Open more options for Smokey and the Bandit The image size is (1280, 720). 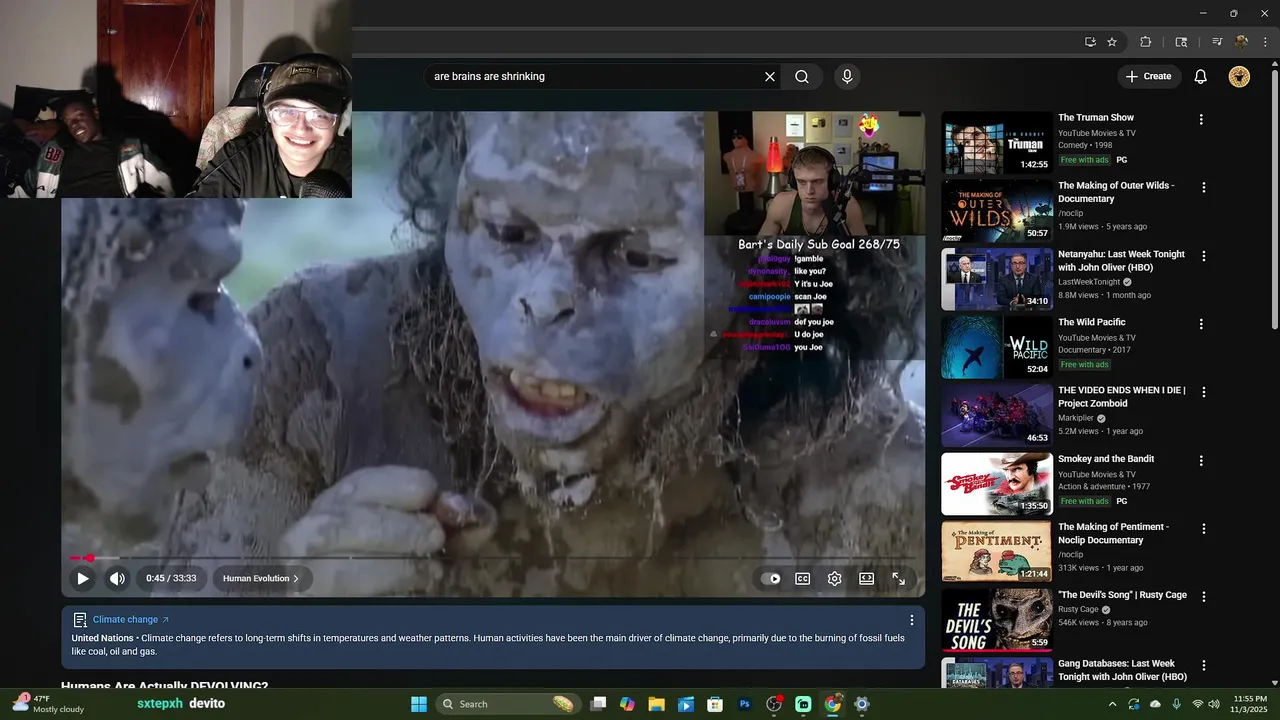pos(1201,461)
